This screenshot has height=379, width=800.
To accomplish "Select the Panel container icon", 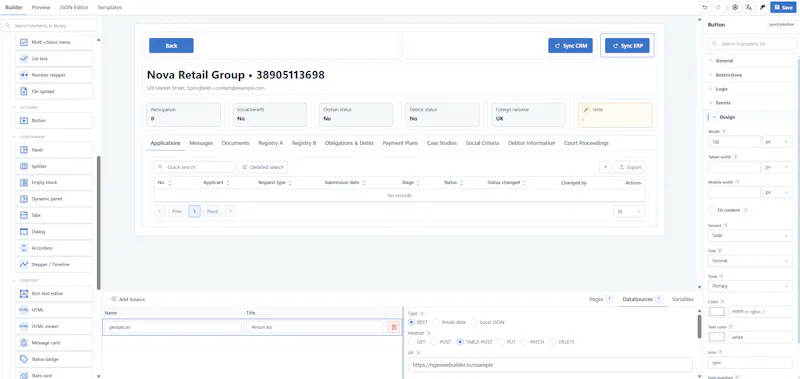I will pos(23,150).
